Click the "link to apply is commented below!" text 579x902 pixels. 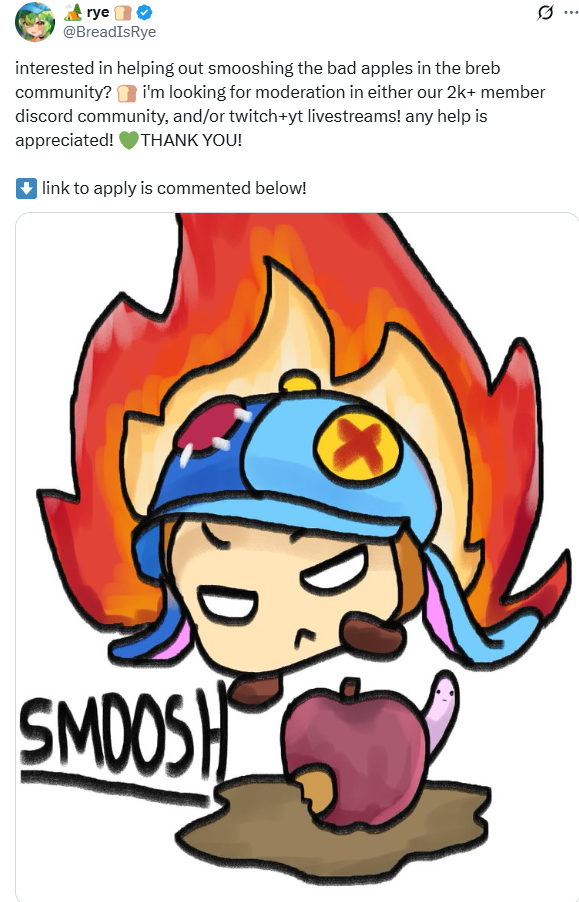point(174,189)
